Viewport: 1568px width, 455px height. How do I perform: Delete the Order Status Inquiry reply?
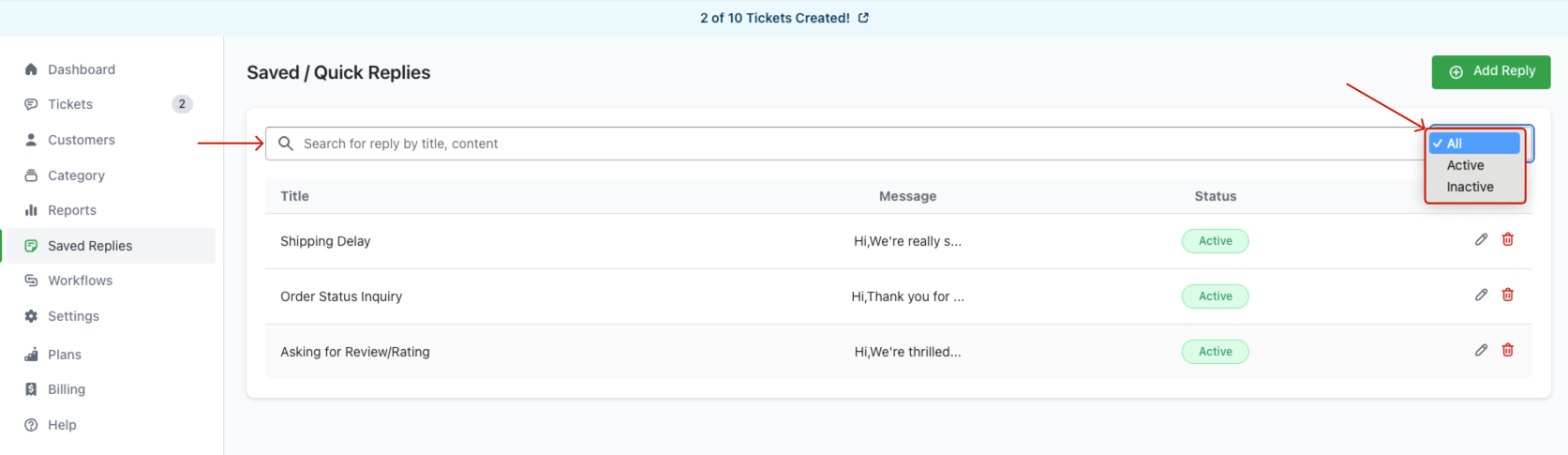click(x=1508, y=295)
